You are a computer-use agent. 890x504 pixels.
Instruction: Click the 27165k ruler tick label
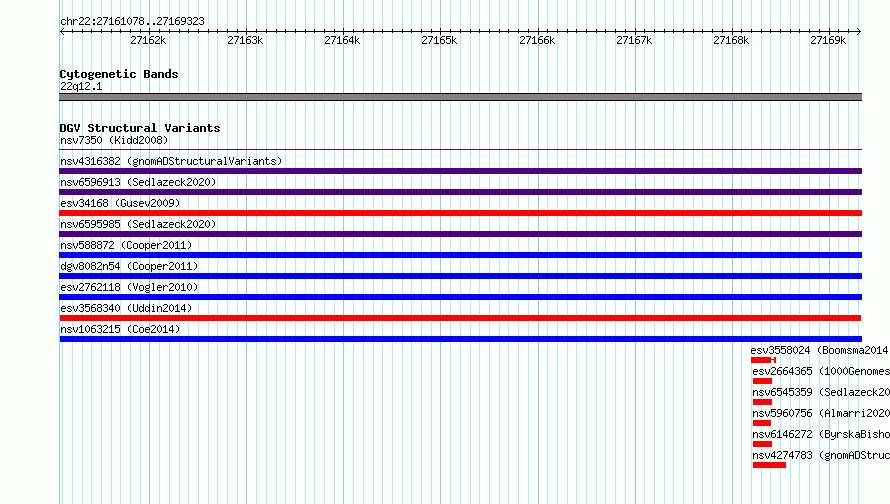tap(439, 40)
